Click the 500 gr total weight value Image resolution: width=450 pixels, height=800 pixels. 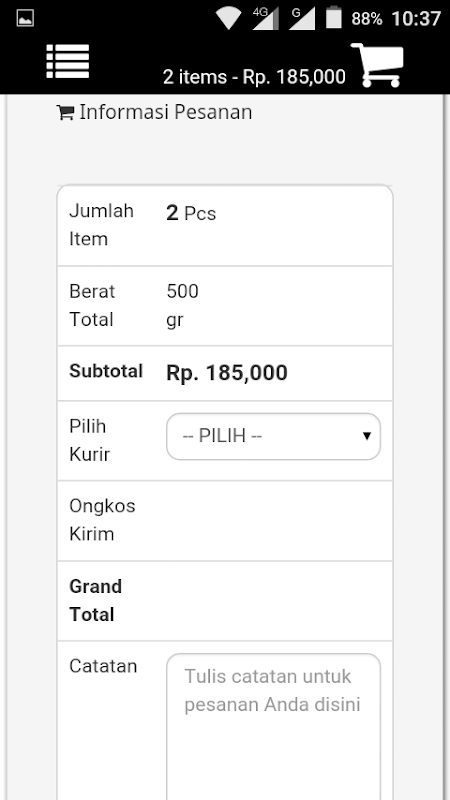tap(183, 305)
